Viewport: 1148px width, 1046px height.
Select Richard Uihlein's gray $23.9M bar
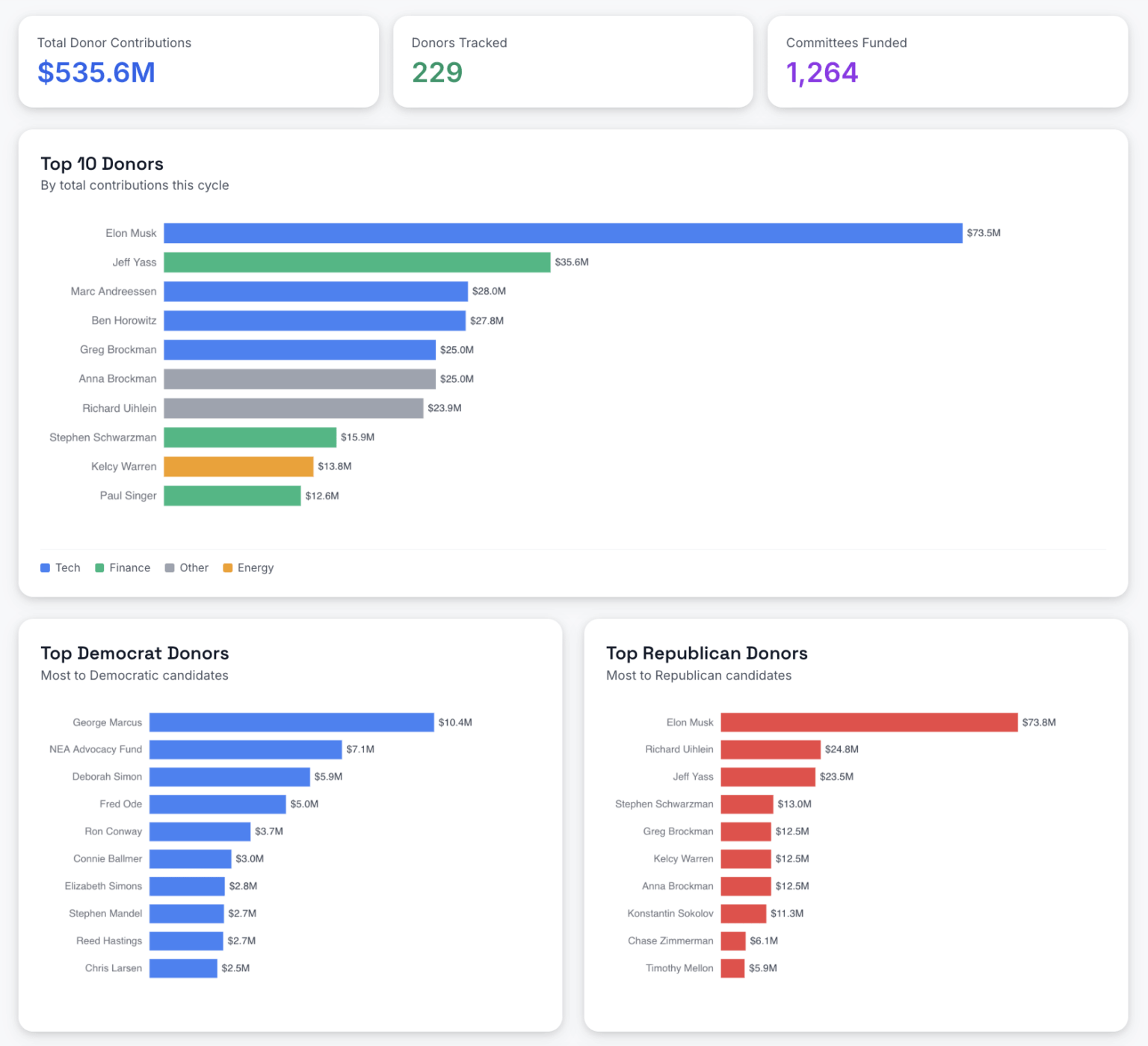(x=293, y=408)
